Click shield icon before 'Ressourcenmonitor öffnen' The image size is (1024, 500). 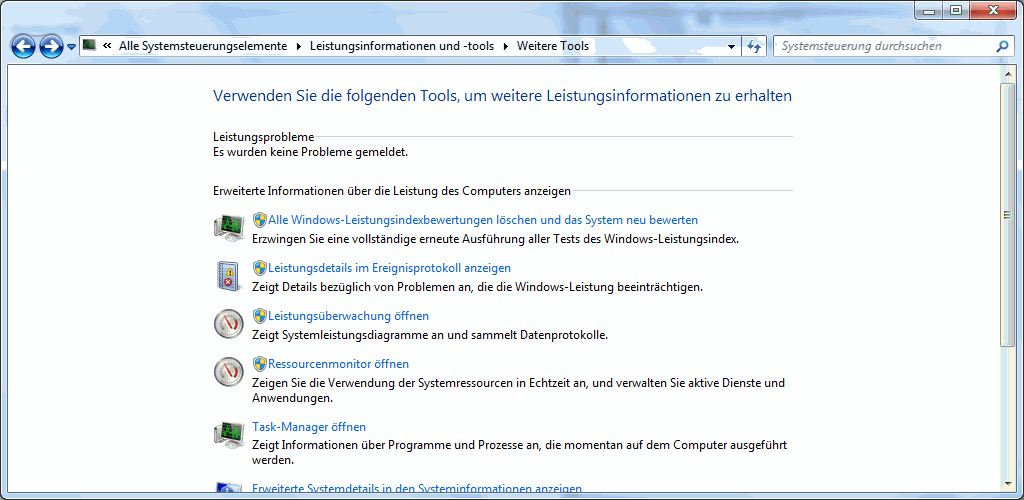(260, 364)
